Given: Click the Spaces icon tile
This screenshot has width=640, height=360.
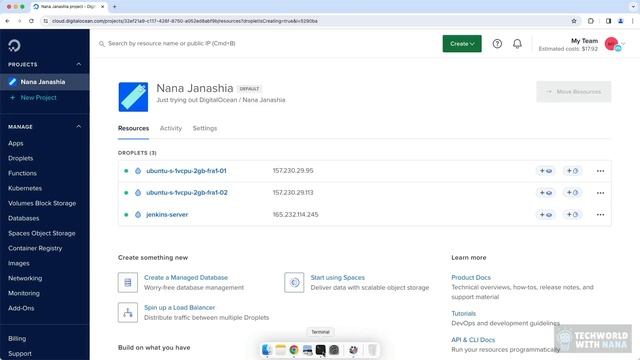Looking at the screenshot, I should tap(294, 282).
